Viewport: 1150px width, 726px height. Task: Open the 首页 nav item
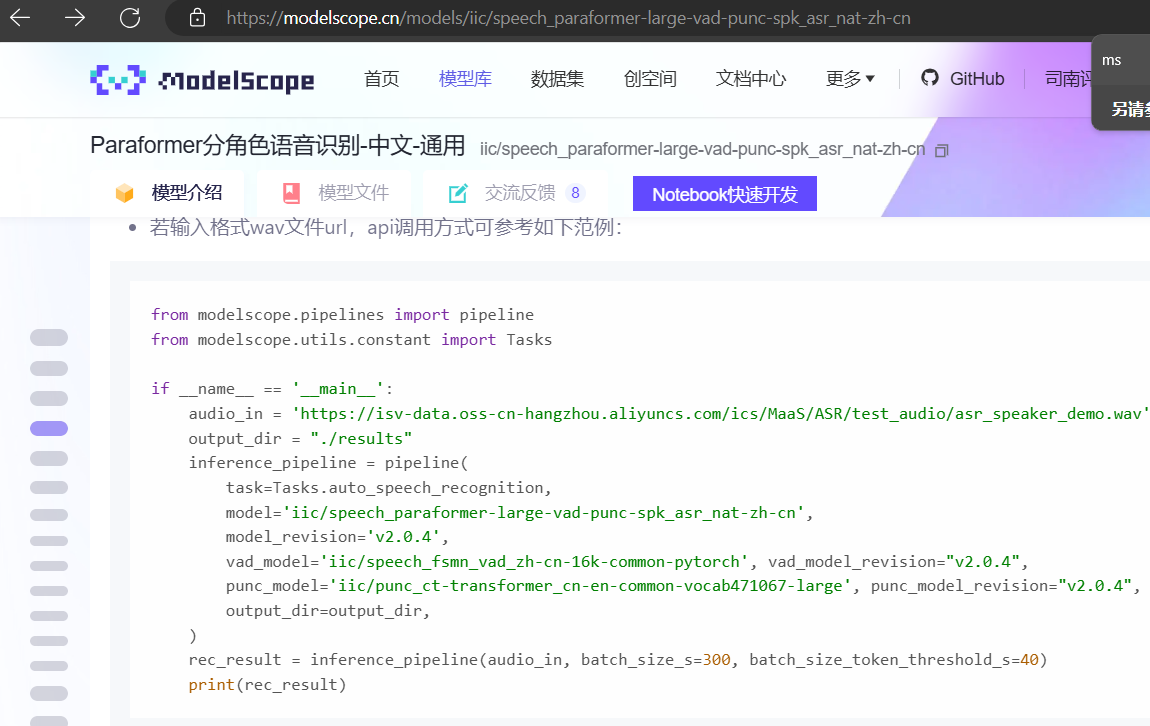(x=381, y=79)
